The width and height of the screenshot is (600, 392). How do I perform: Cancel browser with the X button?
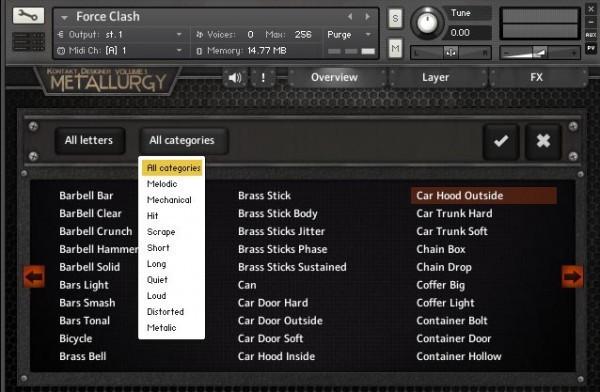543,141
